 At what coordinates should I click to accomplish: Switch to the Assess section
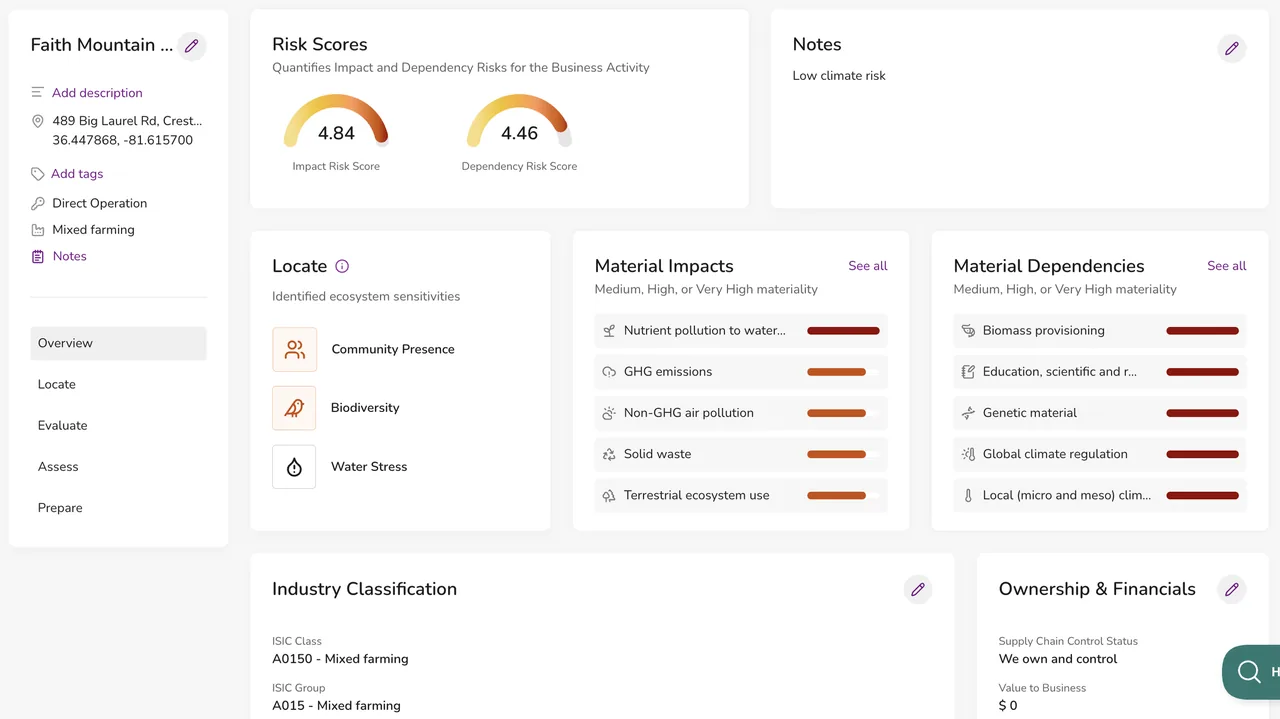(x=118, y=467)
